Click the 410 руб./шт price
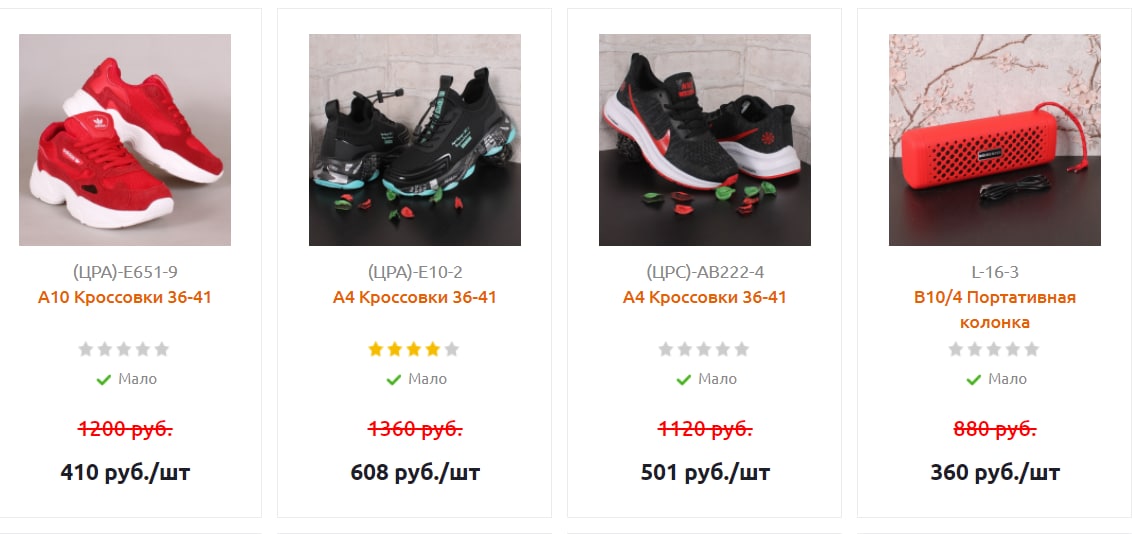This screenshot has width=1140, height=534. [125, 473]
